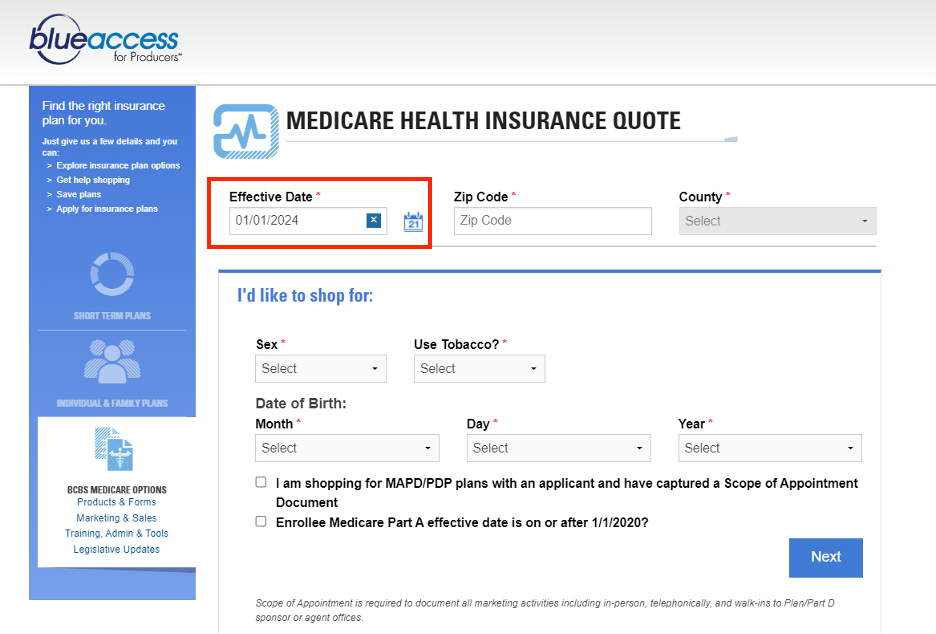
Task: Open the Sex dropdown
Action: [x=320, y=368]
